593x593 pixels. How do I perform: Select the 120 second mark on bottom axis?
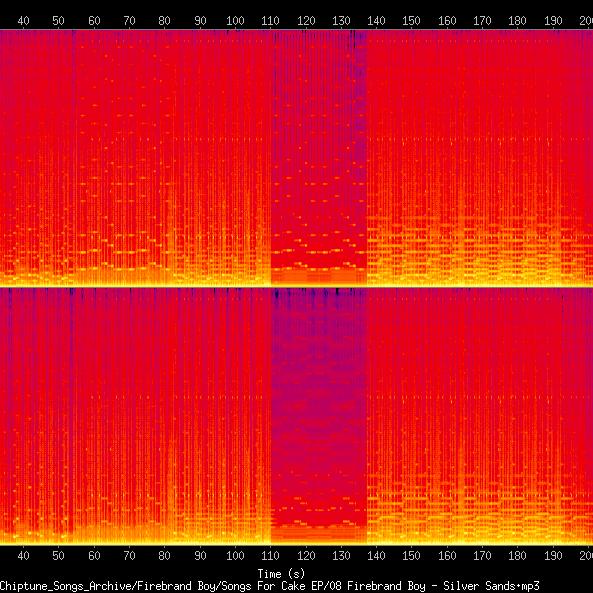[x=306, y=556]
